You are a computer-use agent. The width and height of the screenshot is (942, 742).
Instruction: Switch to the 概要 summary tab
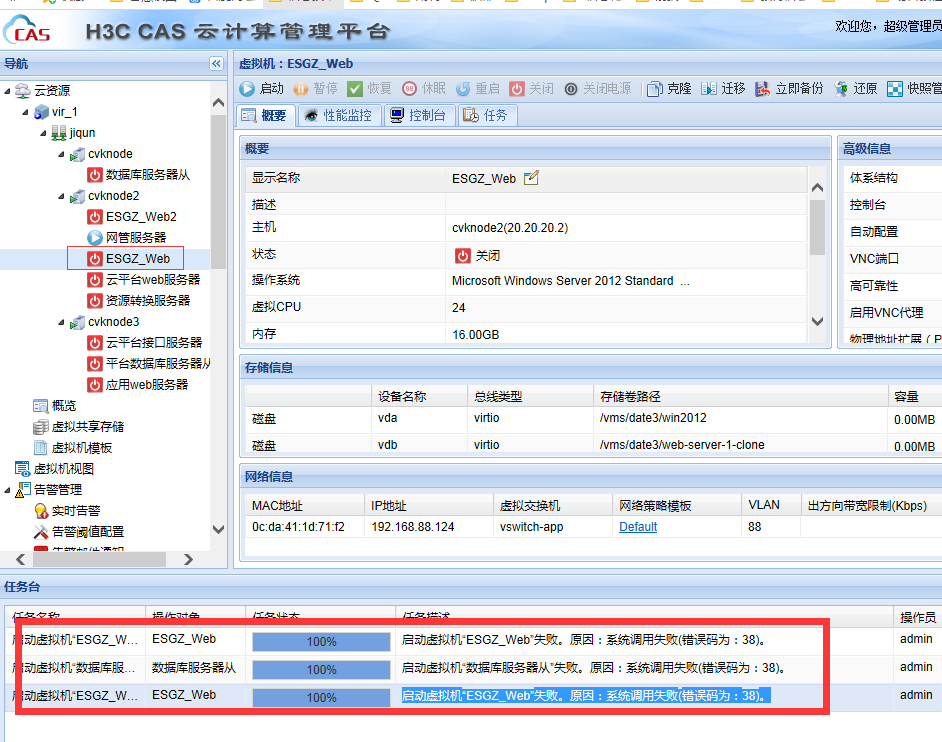(x=265, y=115)
